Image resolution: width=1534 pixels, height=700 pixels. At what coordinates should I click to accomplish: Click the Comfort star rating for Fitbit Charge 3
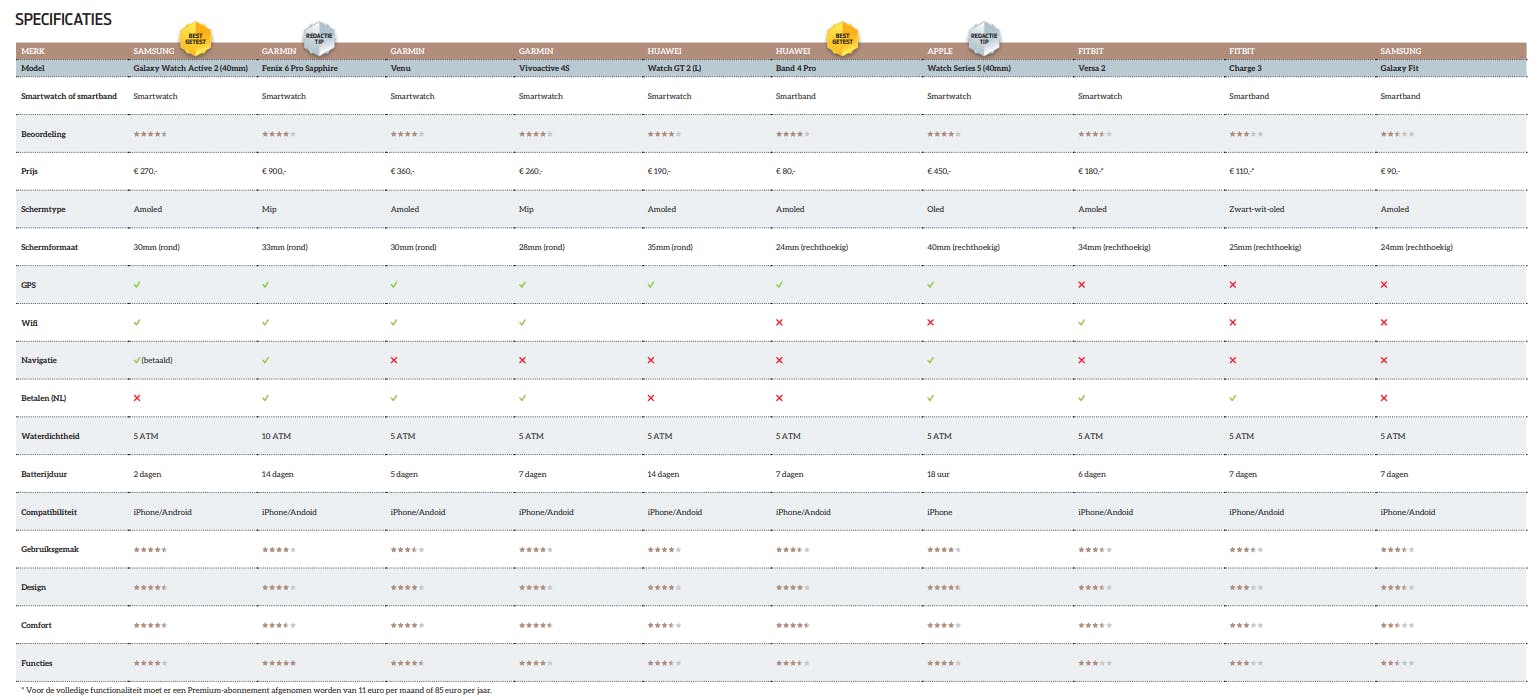(x=1246, y=625)
